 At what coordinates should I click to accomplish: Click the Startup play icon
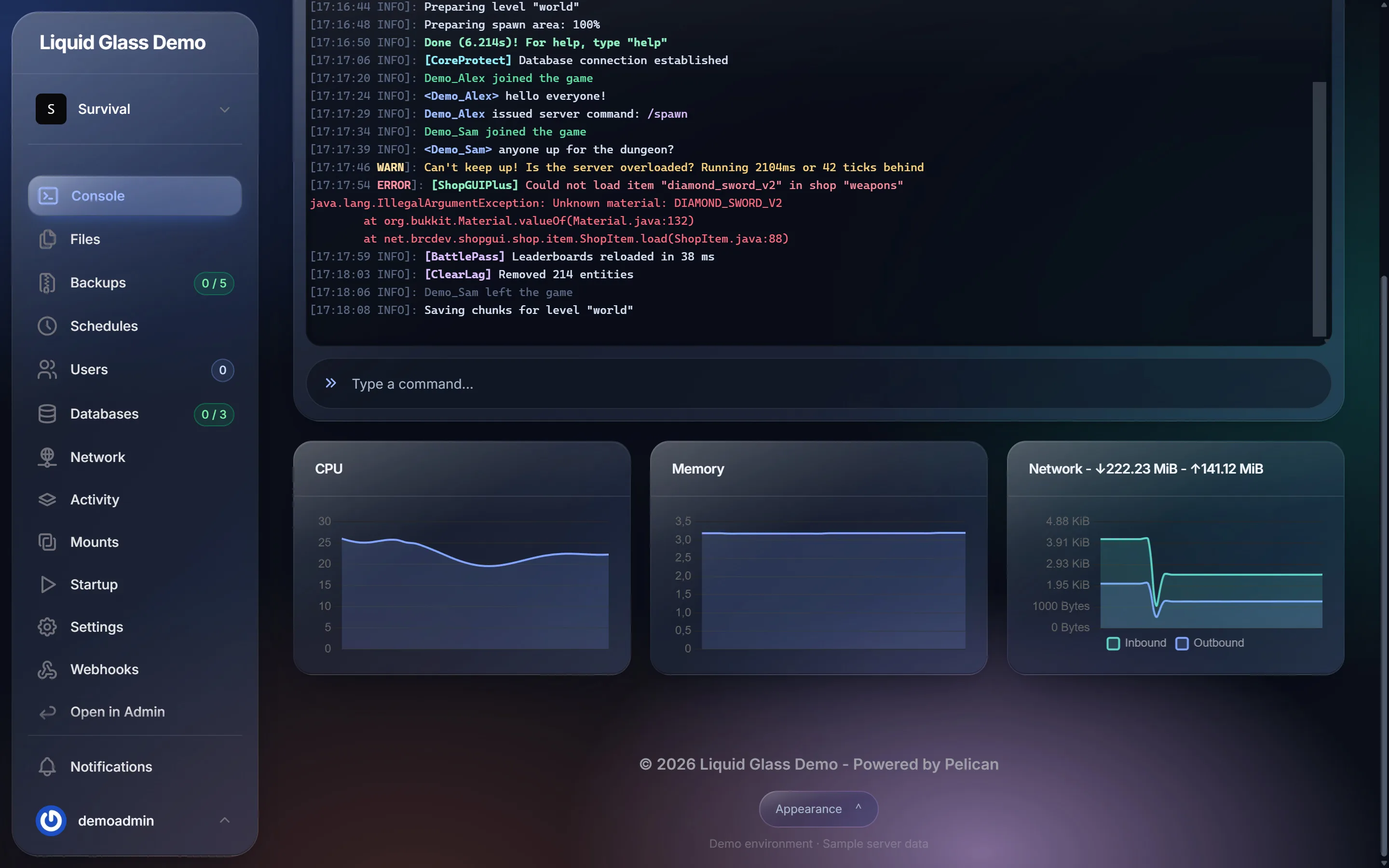[x=48, y=584]
